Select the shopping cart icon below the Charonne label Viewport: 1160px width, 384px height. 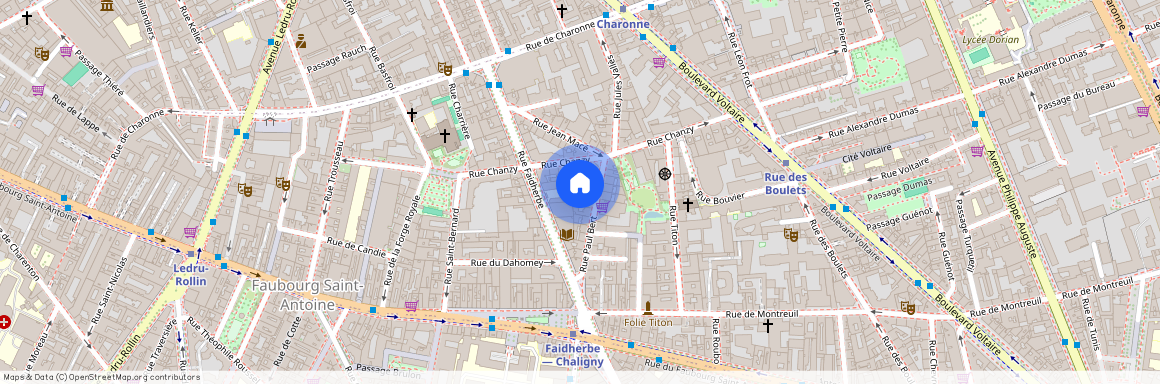[x=658, y=61]
